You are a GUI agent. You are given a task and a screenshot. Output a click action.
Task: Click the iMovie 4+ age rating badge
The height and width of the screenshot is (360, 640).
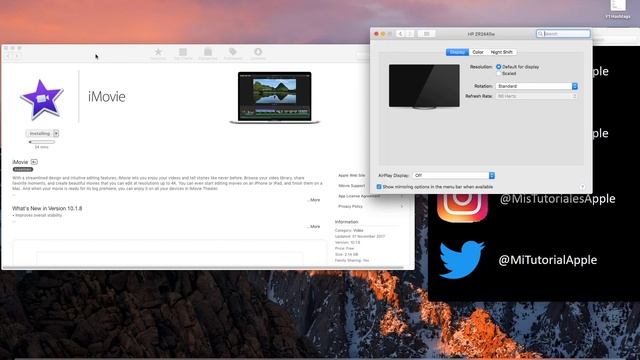click(x=34, y=162)
